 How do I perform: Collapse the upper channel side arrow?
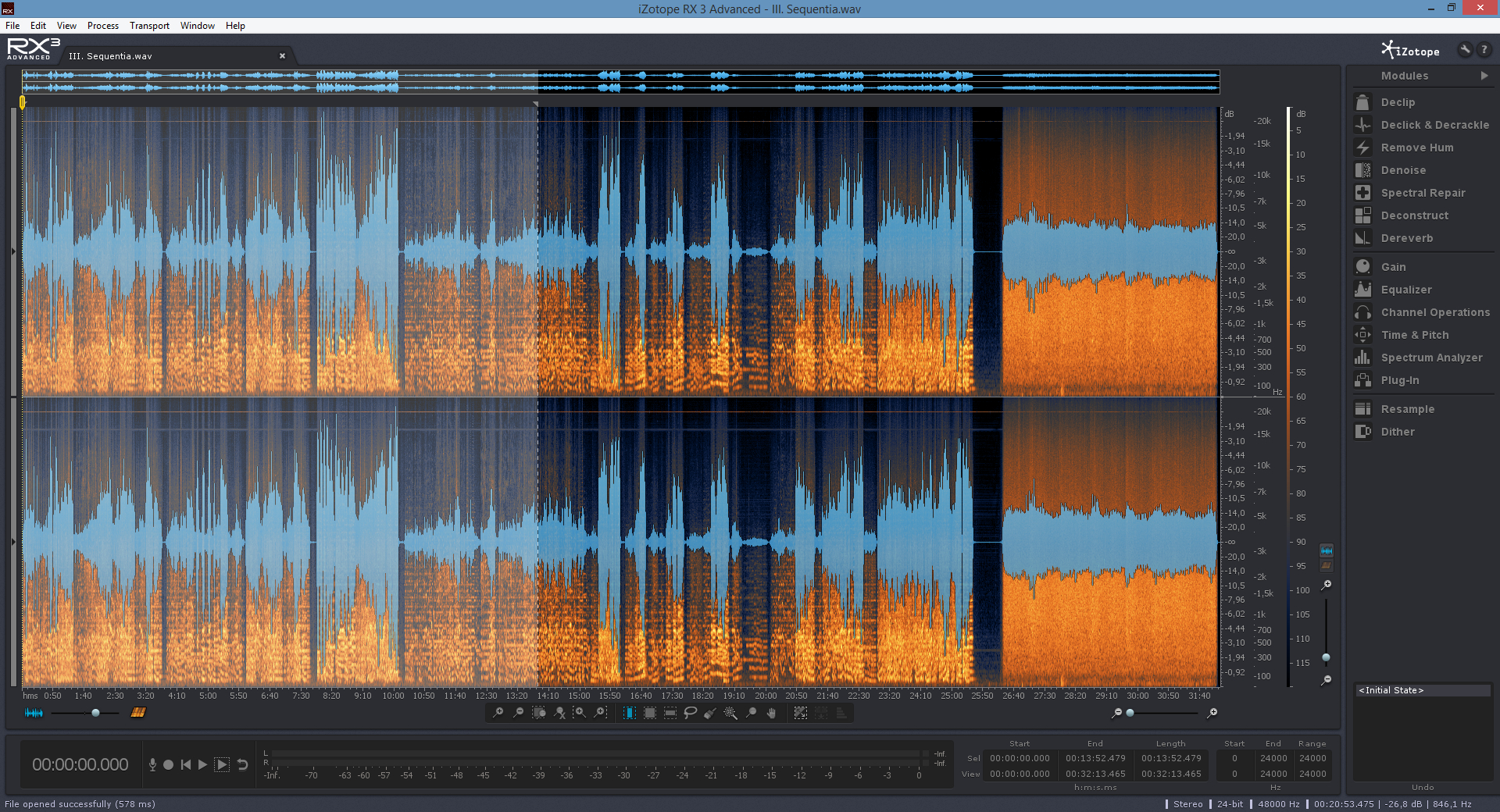click(13, 251)
